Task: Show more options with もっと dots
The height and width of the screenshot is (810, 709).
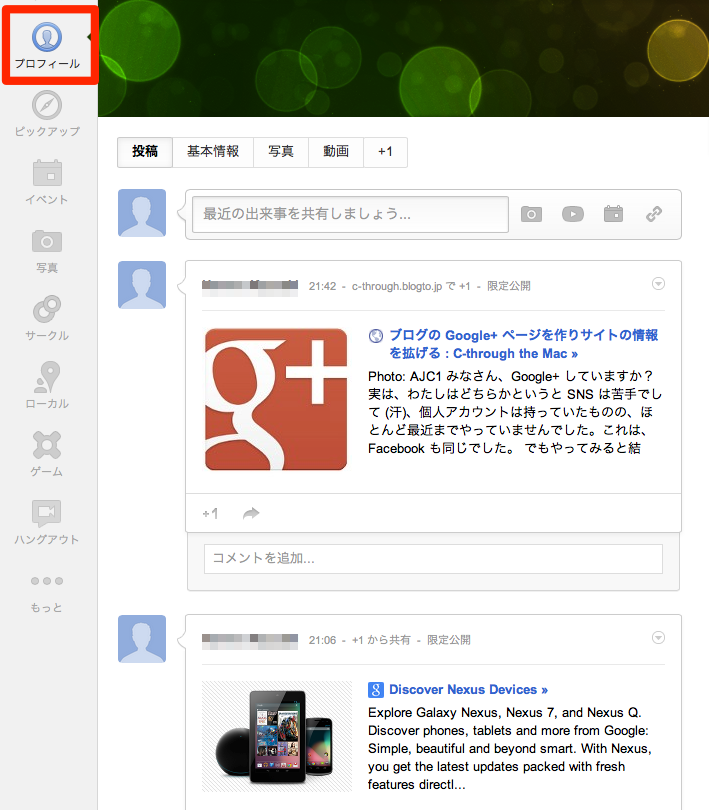Action: coord(47,581)
